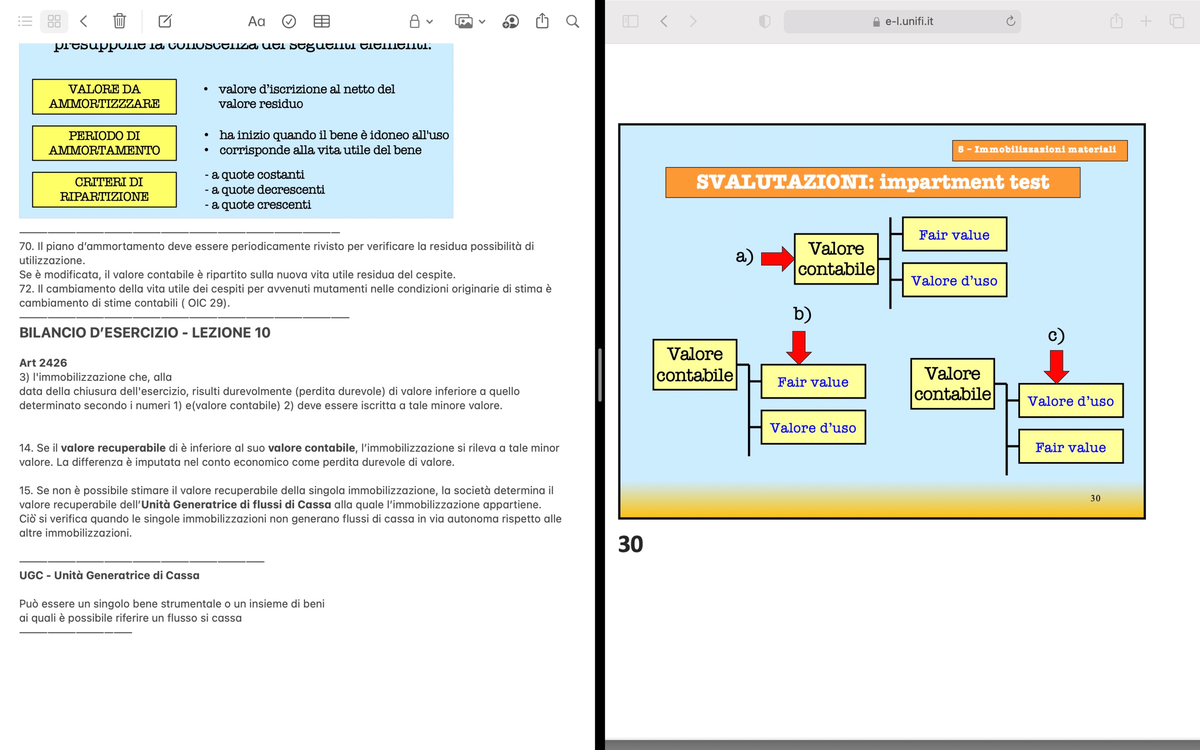1200x750 pixels.
Task: Show the Safari sidebar
Action: coord(630,21)
